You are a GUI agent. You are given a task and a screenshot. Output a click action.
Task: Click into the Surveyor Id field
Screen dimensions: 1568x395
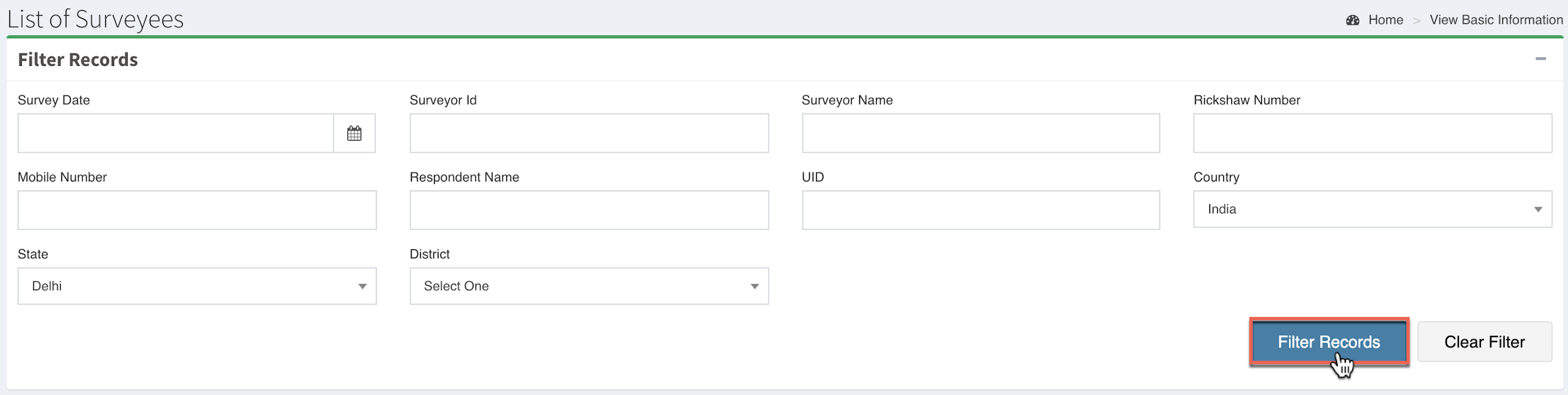coord(589,133)
